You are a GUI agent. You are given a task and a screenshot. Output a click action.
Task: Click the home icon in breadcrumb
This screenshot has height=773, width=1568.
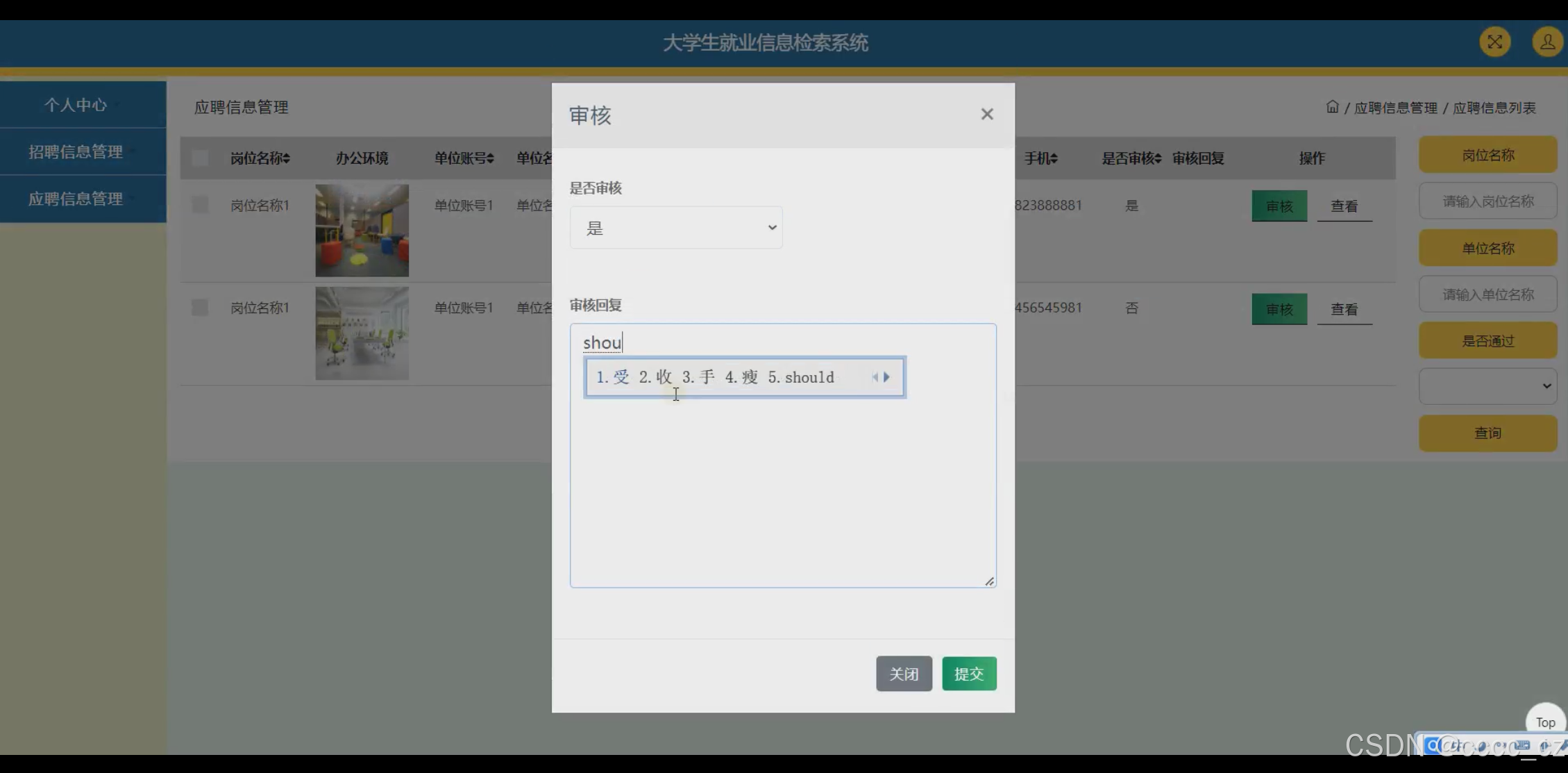point(1332,107)
